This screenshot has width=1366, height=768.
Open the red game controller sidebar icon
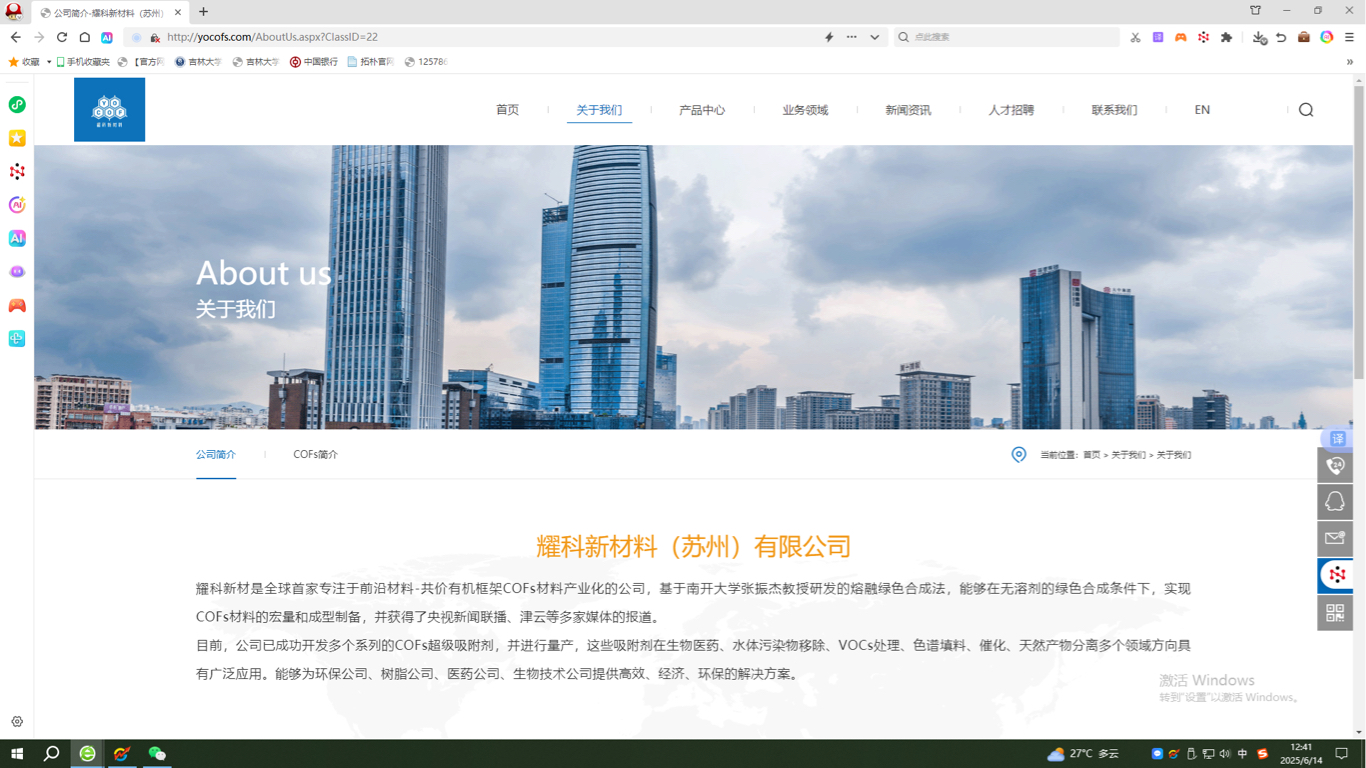(17, 305)
